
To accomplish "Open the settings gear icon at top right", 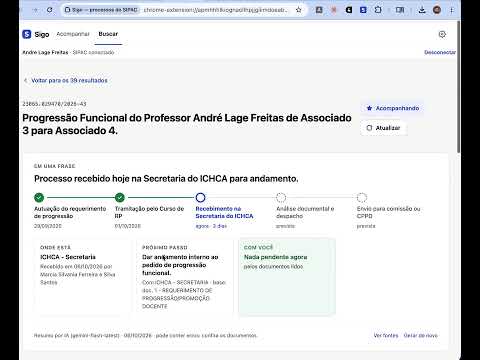I will pyautogui.click(x=442, y=34).
